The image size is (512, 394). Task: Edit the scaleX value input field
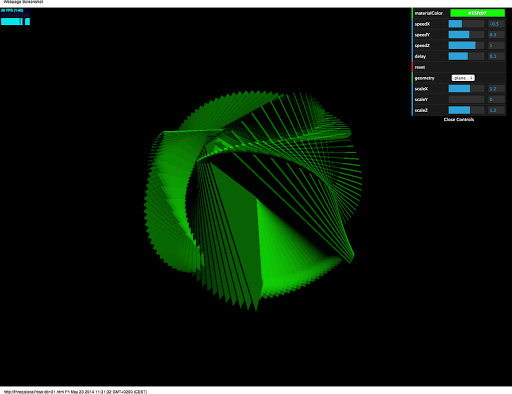coord(496,89)
